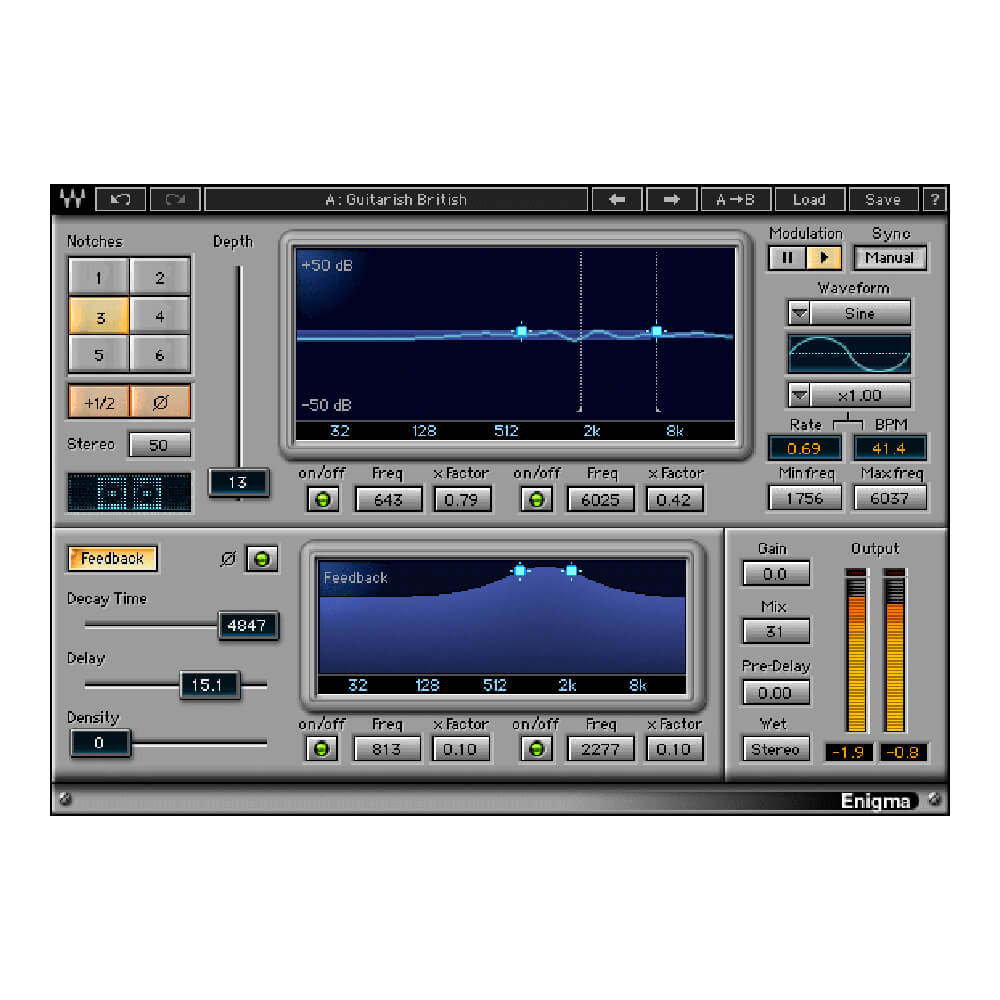Click the stereo width display graphic
The image size is (1000, 1000).
pyautogui.click(x=129, y=492)
